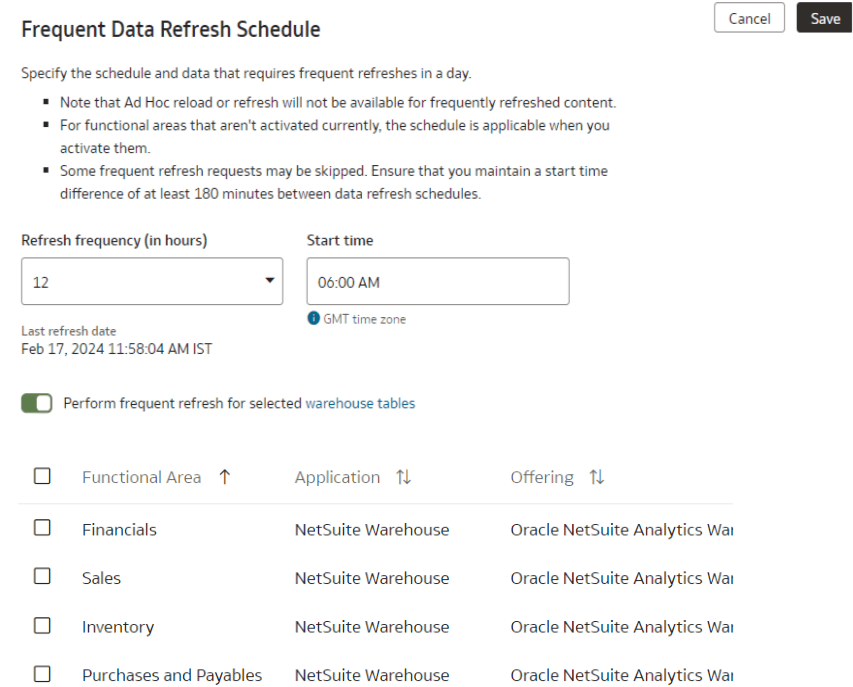
Task: Click the Save button
Action: tap(825, 18)
